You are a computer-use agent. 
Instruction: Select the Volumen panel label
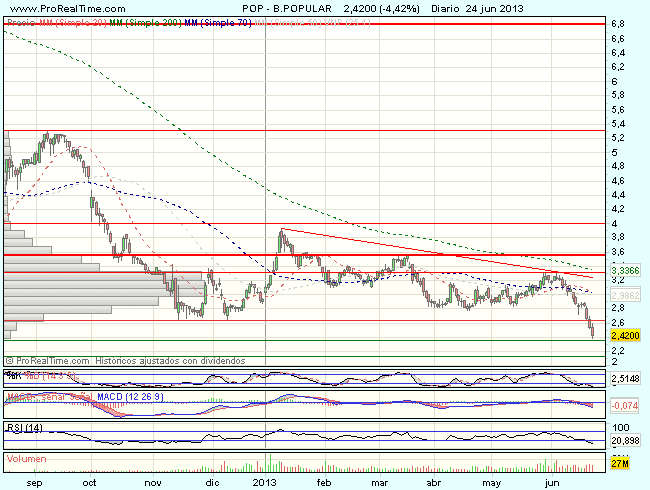(x=28, y=459)
